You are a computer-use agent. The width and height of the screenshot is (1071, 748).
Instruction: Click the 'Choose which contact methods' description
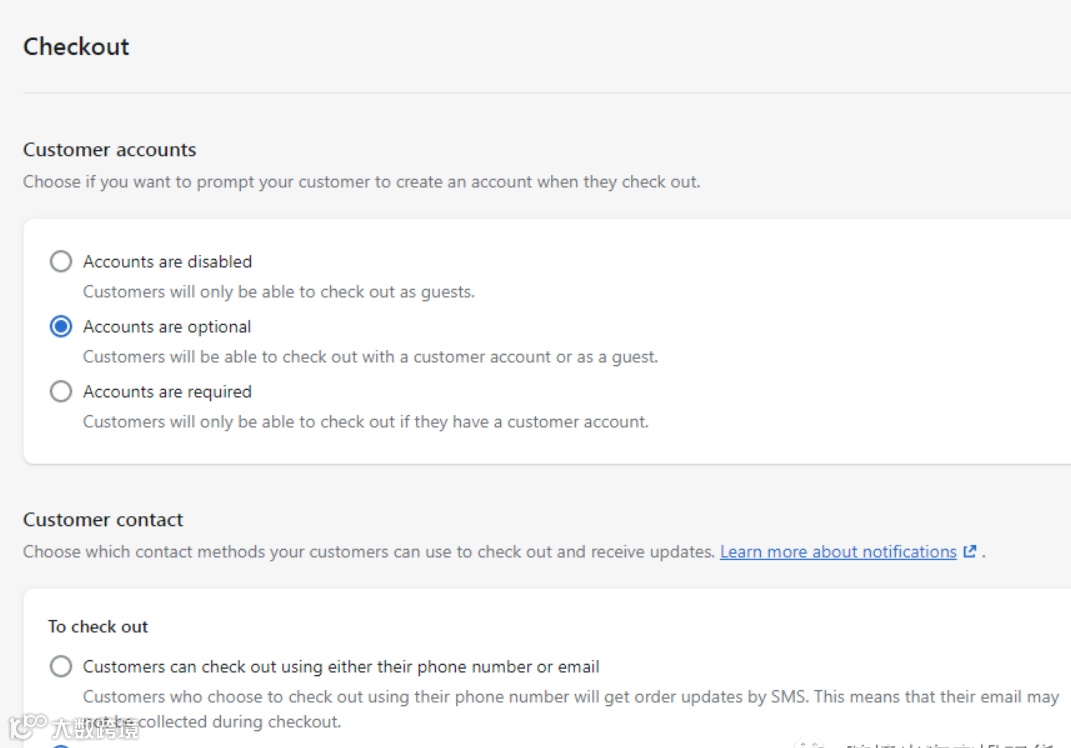point(368,552)
